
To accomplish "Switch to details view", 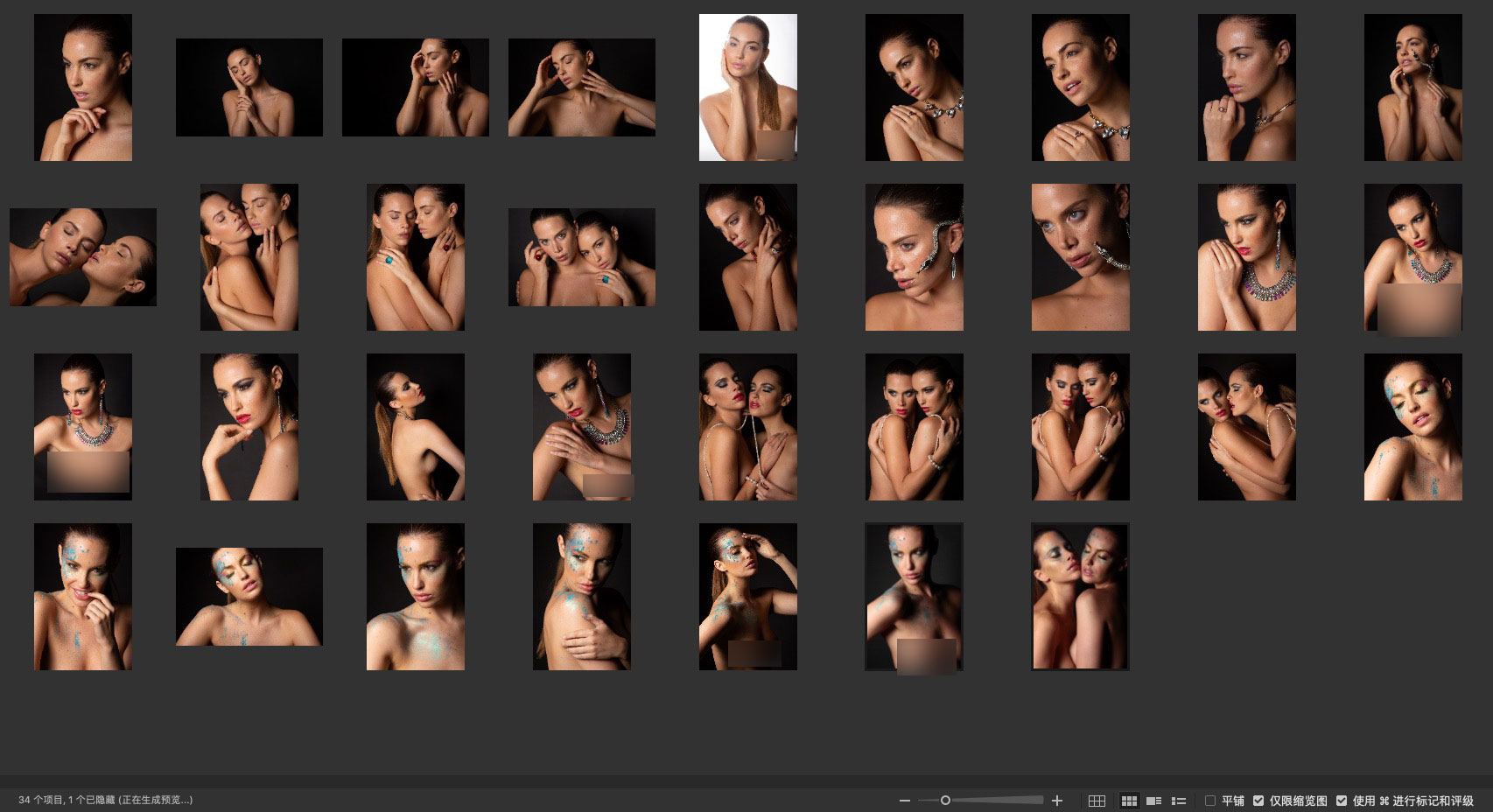I will tap(1153, 801).
